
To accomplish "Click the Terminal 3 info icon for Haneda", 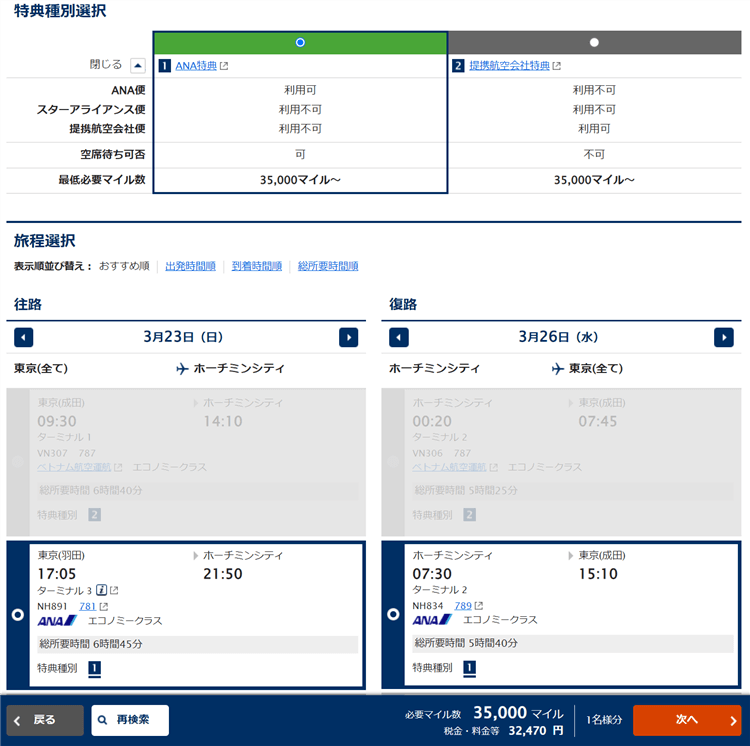I will point(101,590).
